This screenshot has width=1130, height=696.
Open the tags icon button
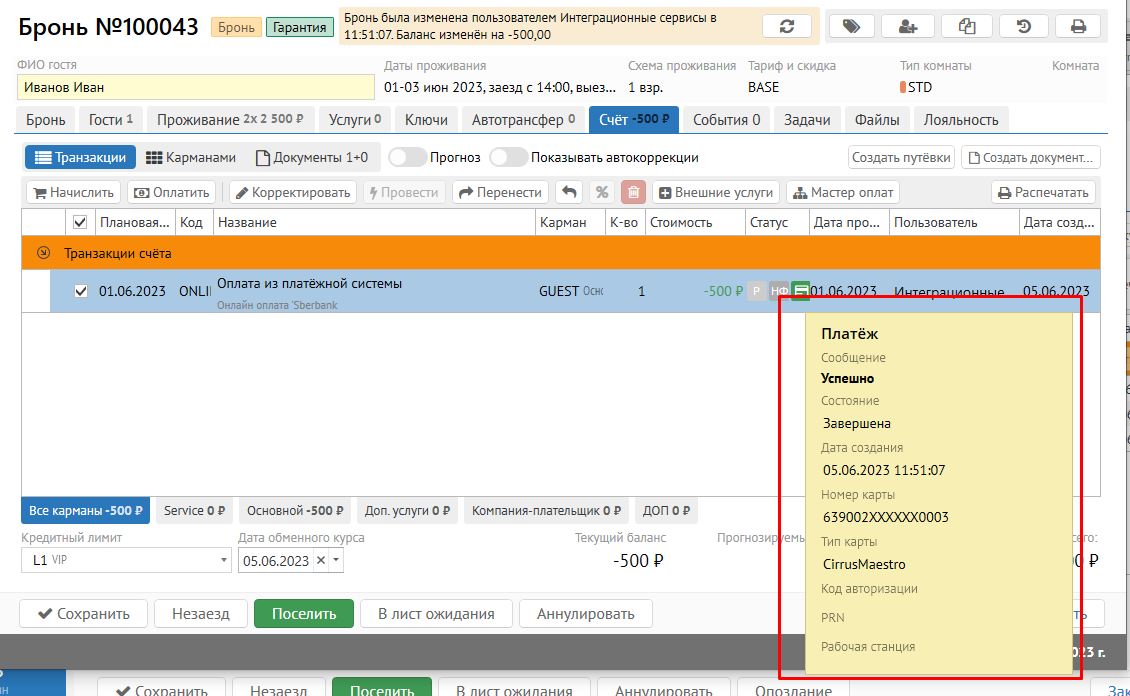[x=850, y=27]
